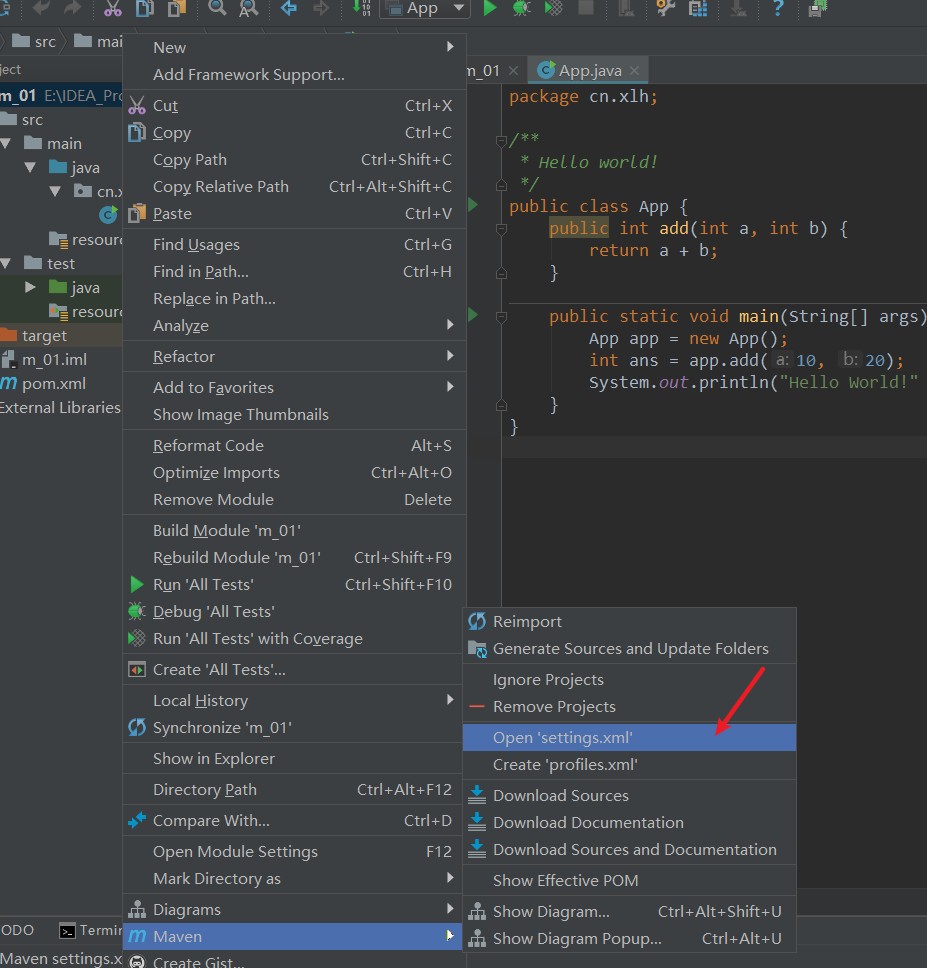927x968 pixels.
Task: Click the green Run button in toolbar
Action: pos(490,8)
